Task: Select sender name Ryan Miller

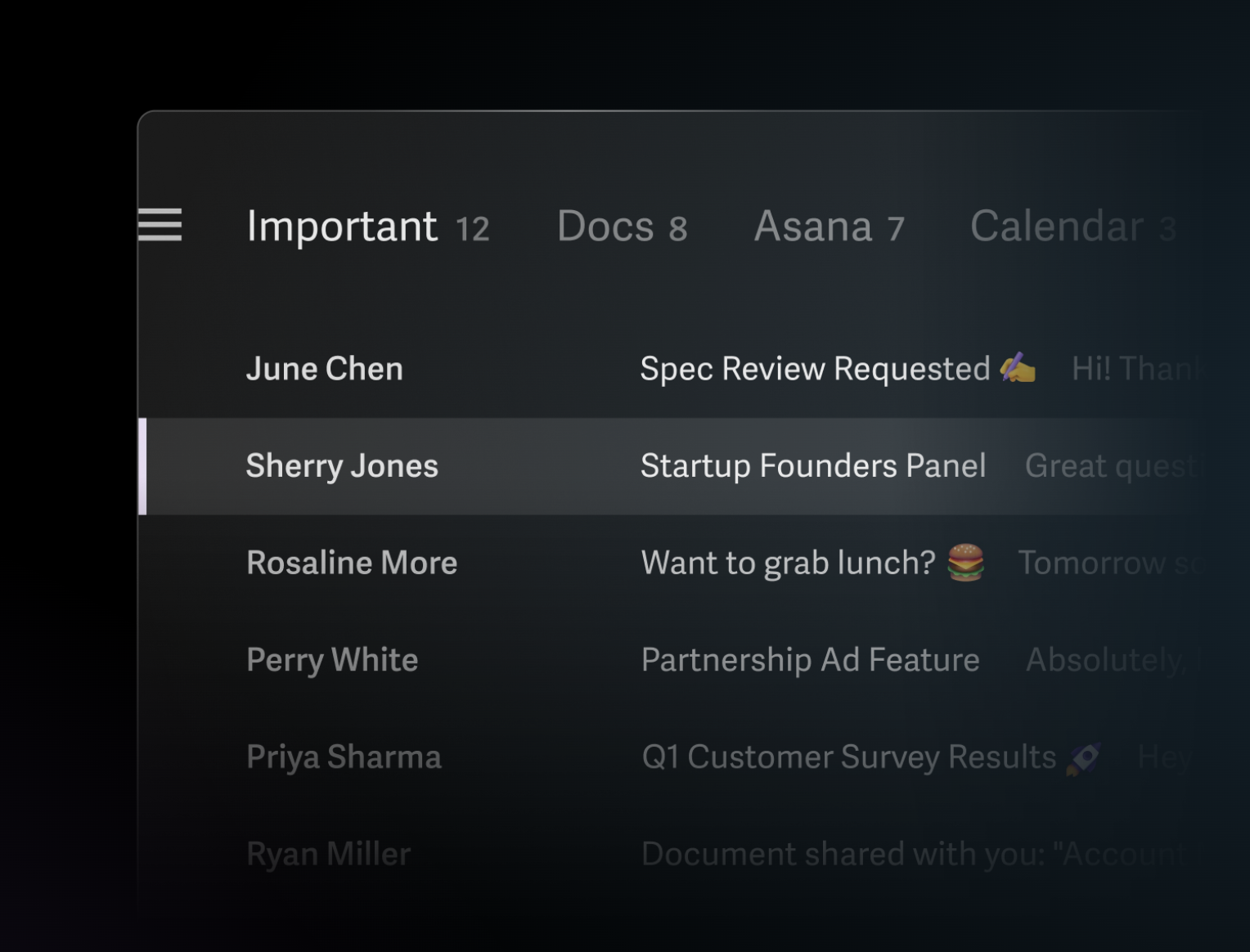Action: coord(328,854)
